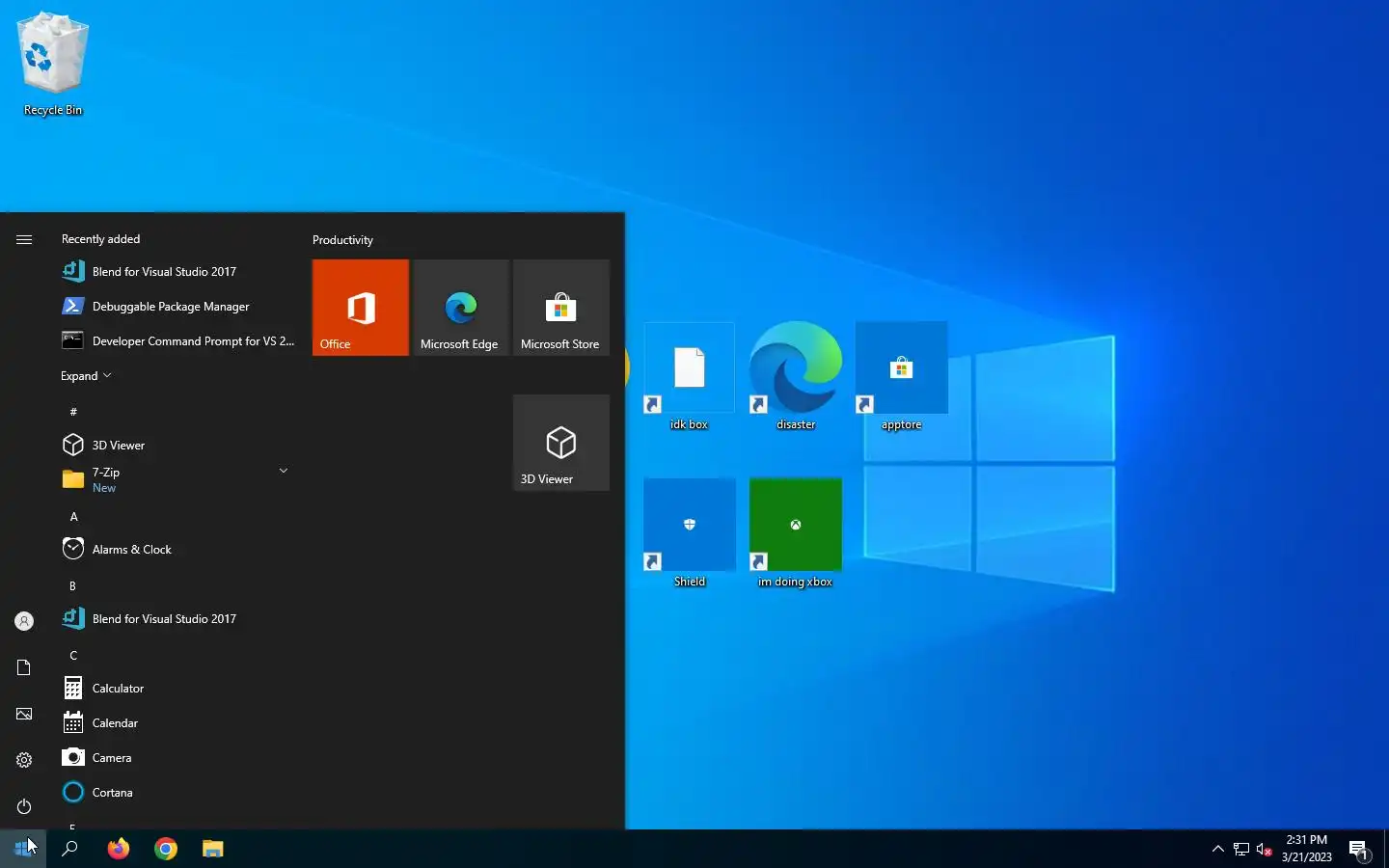Screen dimensions: 1389x868
Task: Open the Recycle Bin desktop icon
Action: pyautogui.click(x=53, y=65)
